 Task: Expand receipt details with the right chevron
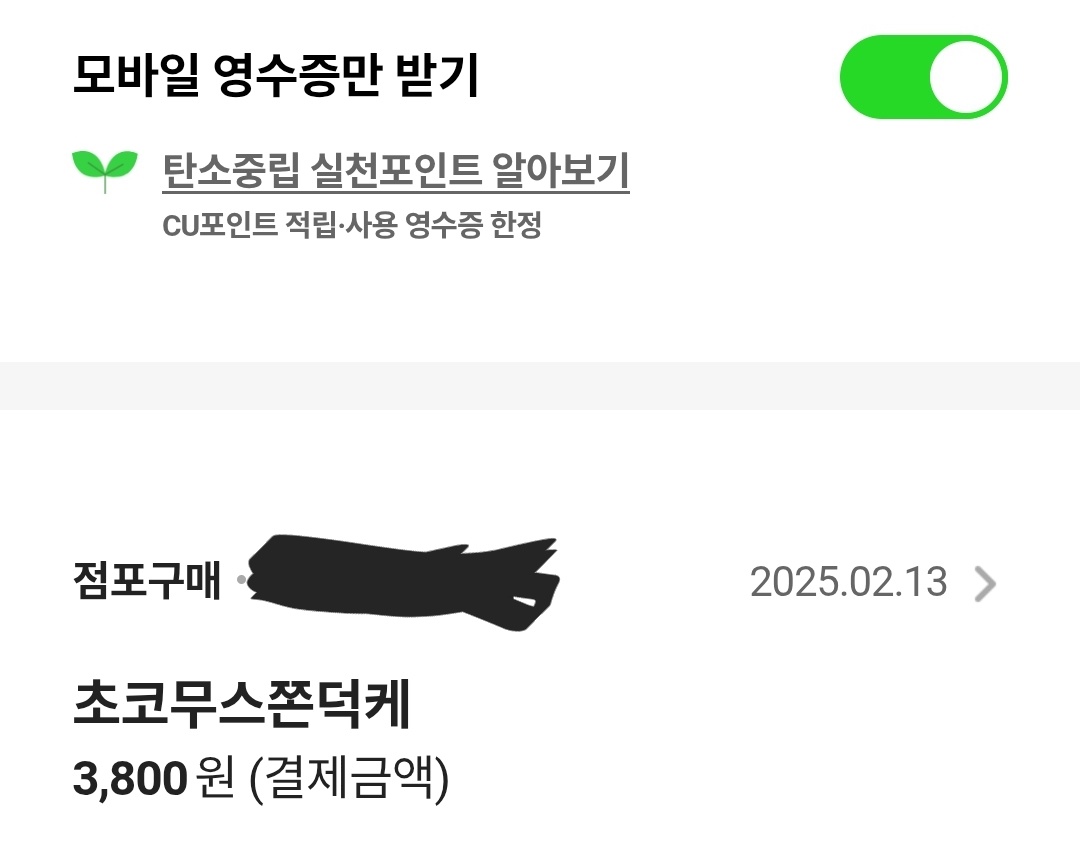point(985,583)
